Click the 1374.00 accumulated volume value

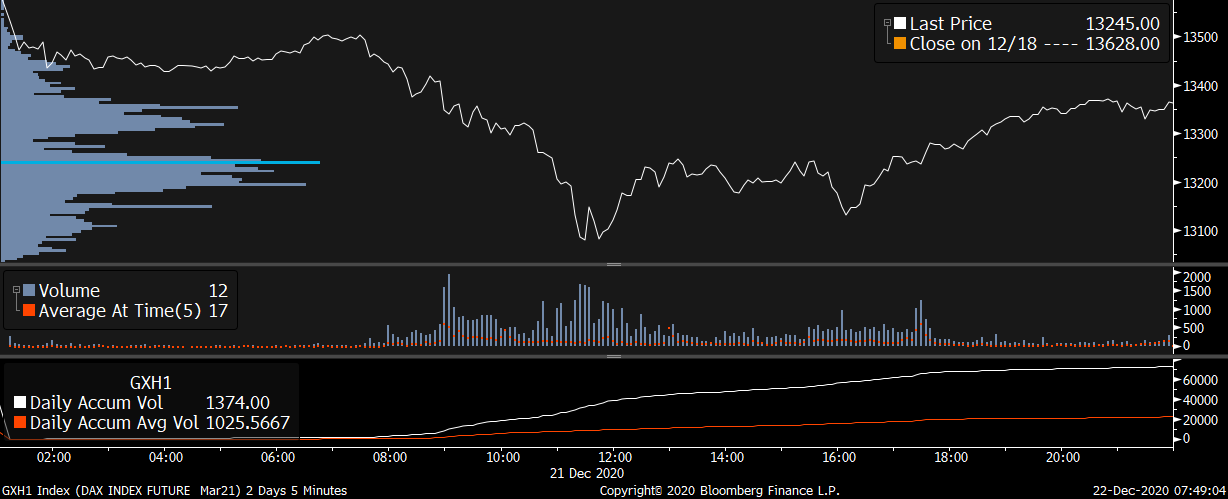pyautogui.click(x=238, y=403)
